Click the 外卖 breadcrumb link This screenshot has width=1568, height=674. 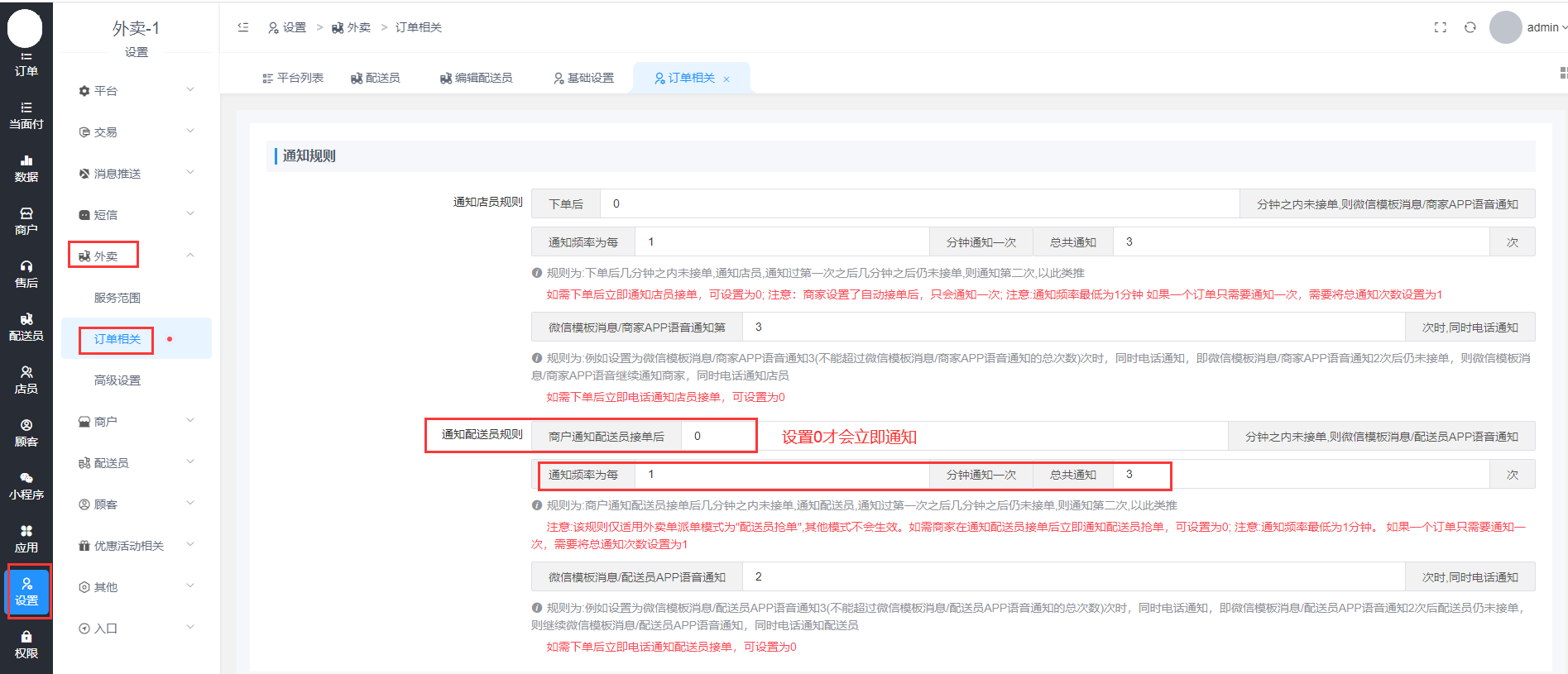click(352, 27)
